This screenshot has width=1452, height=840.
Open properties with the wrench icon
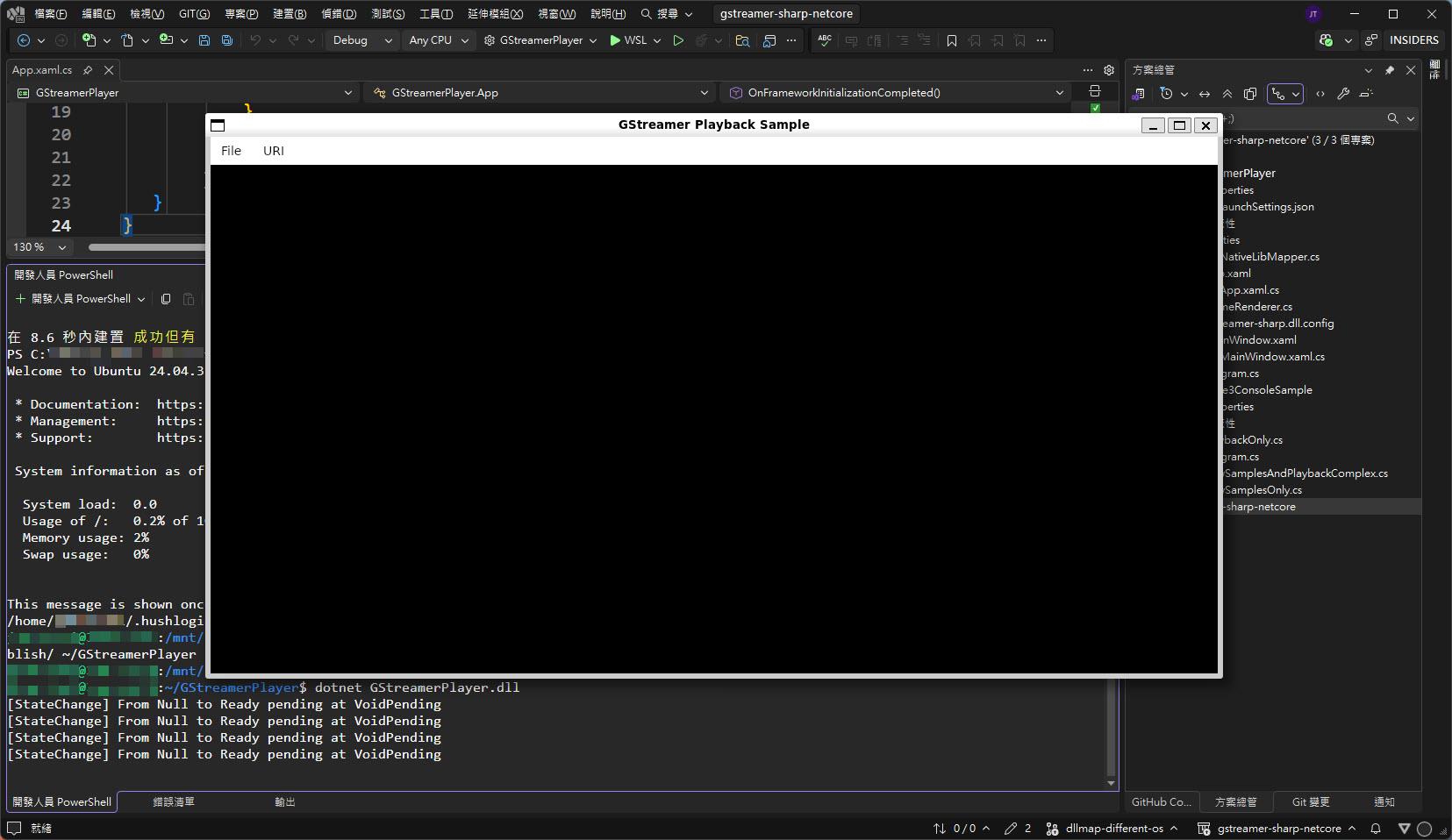click(1343, 94)
